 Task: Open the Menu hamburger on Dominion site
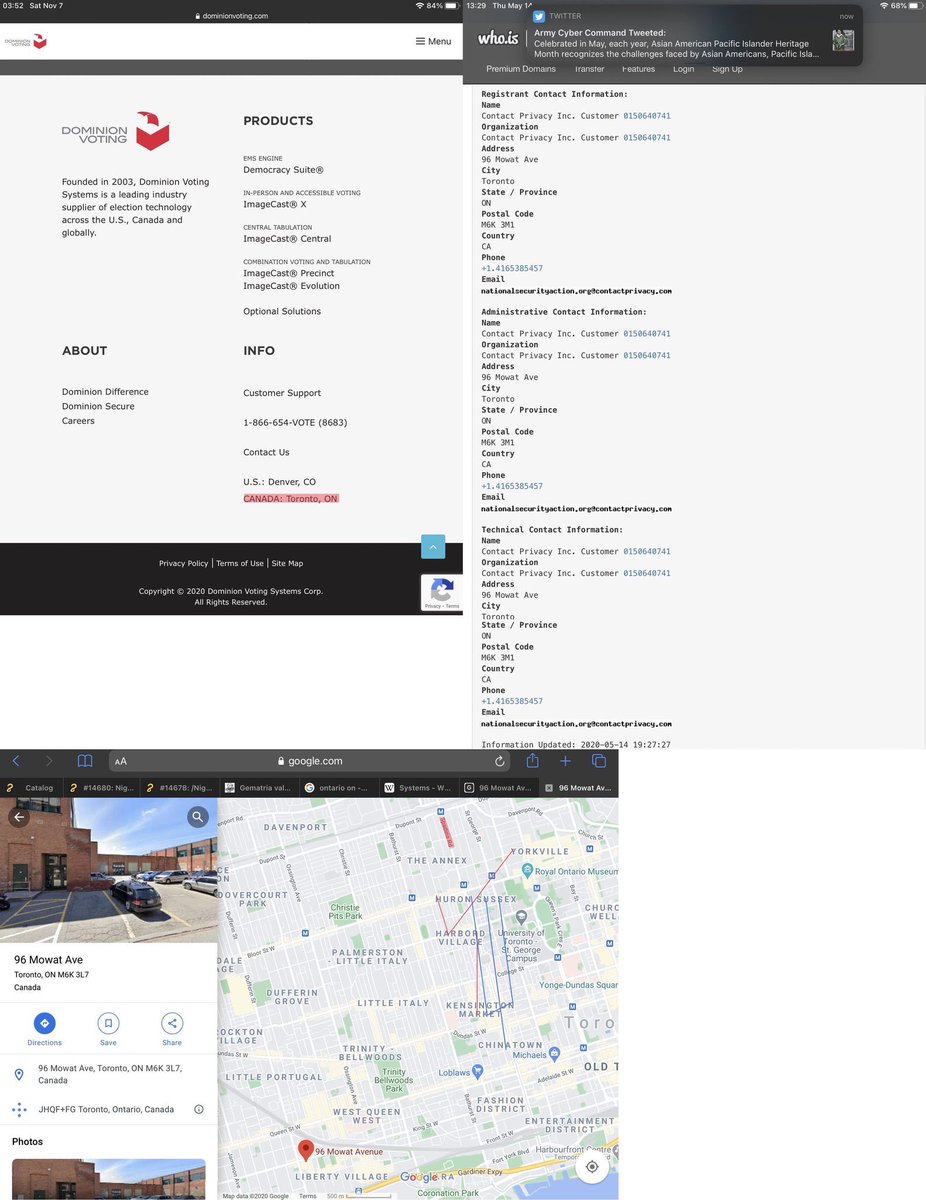433,41
